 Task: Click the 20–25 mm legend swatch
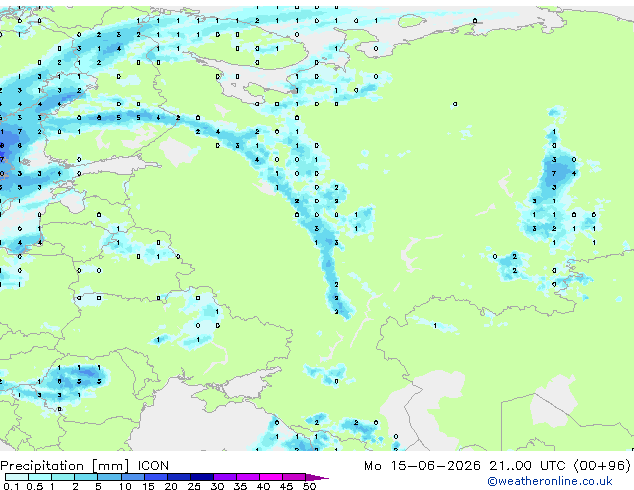coord(179,477)
